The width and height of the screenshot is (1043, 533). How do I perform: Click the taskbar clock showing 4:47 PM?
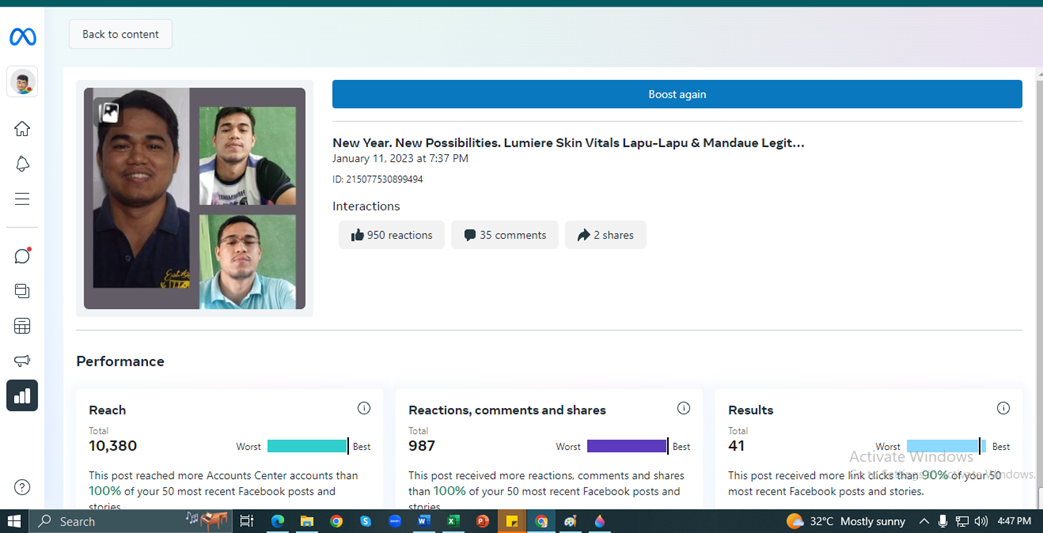tap(1015, 521)
